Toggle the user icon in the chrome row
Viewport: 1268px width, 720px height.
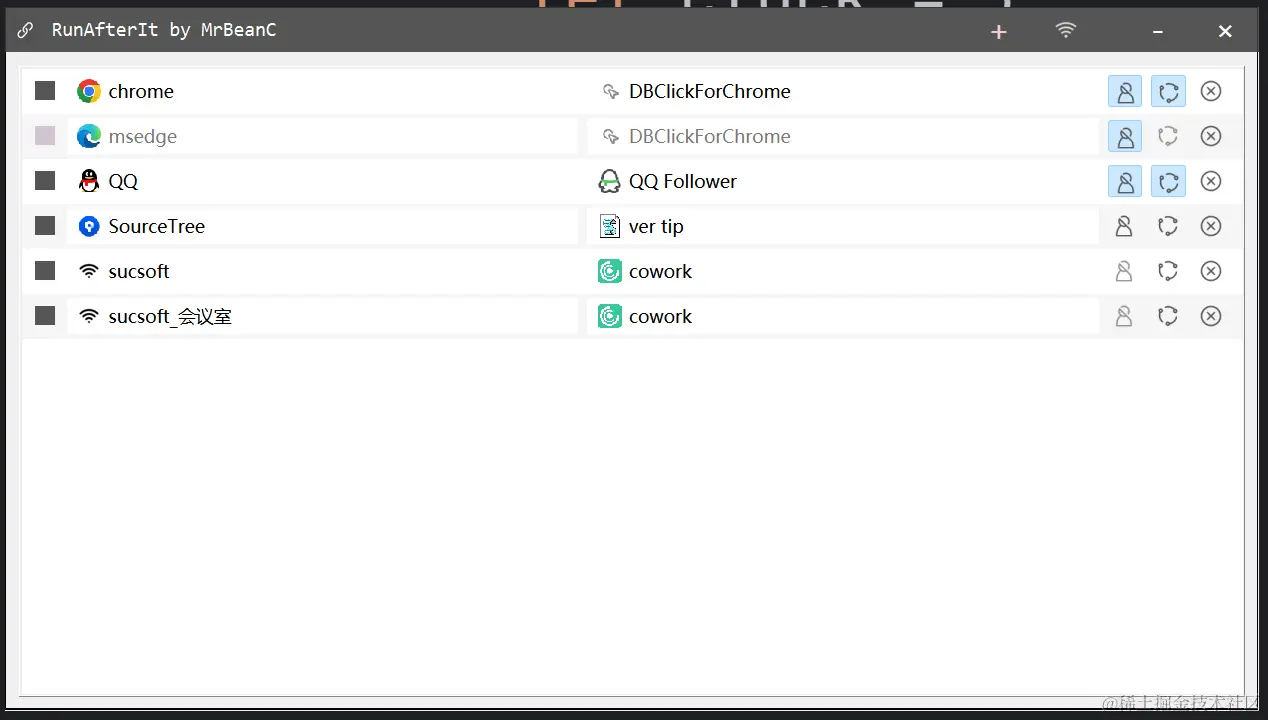[x=1125, y=91]
